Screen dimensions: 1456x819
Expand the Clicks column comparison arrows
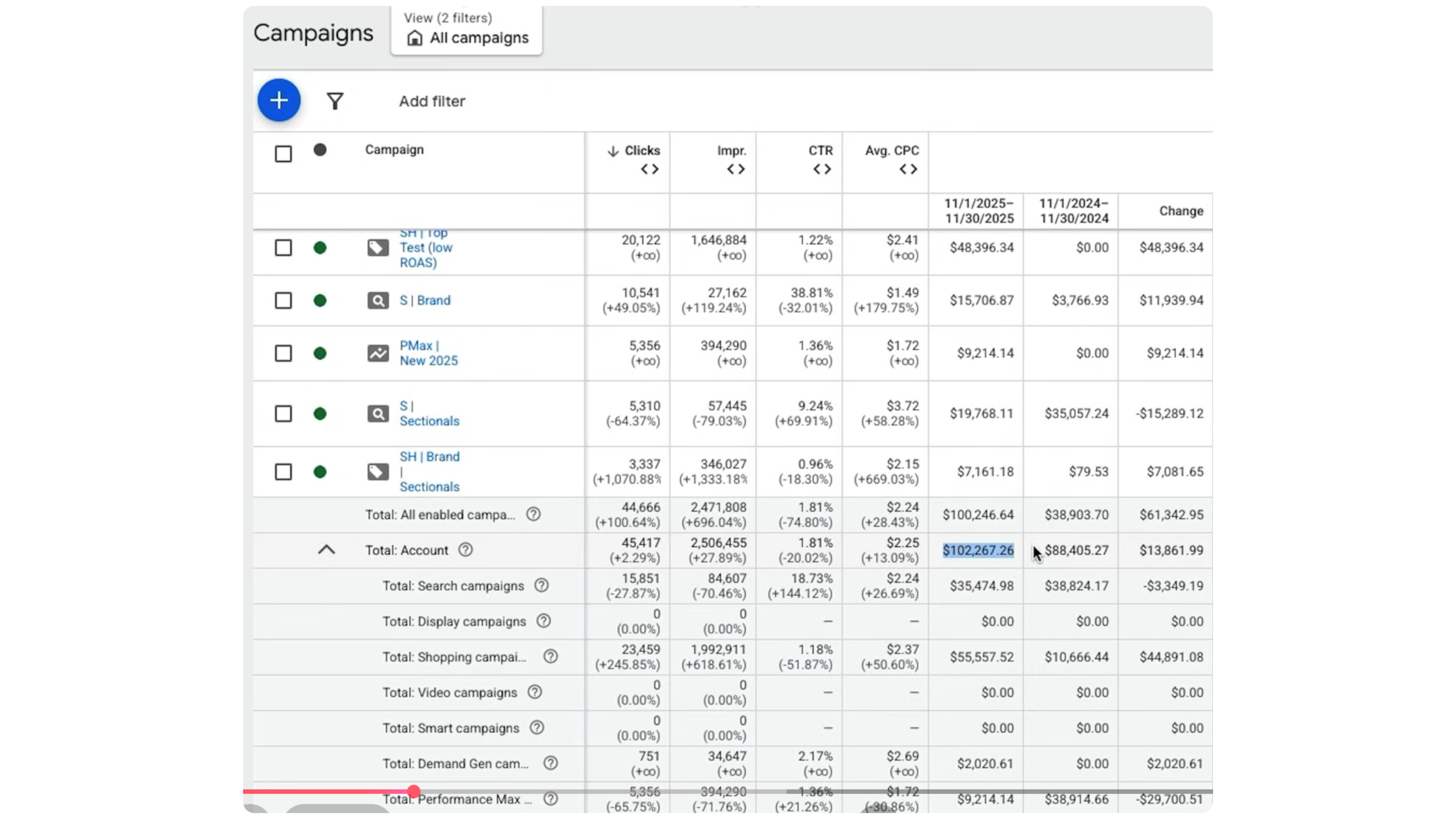click(650, 169)
